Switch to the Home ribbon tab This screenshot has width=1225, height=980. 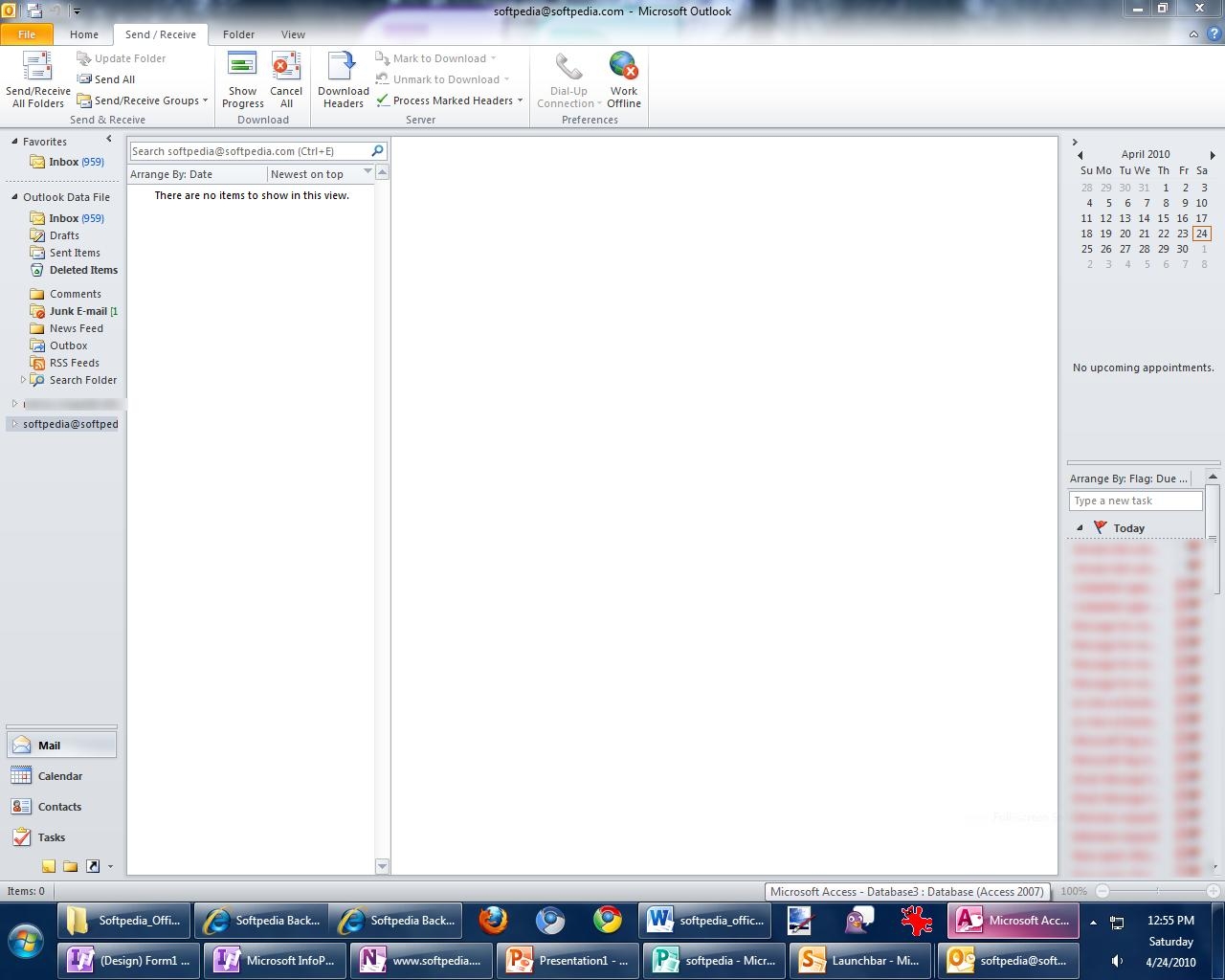click(x=83, y=34)
